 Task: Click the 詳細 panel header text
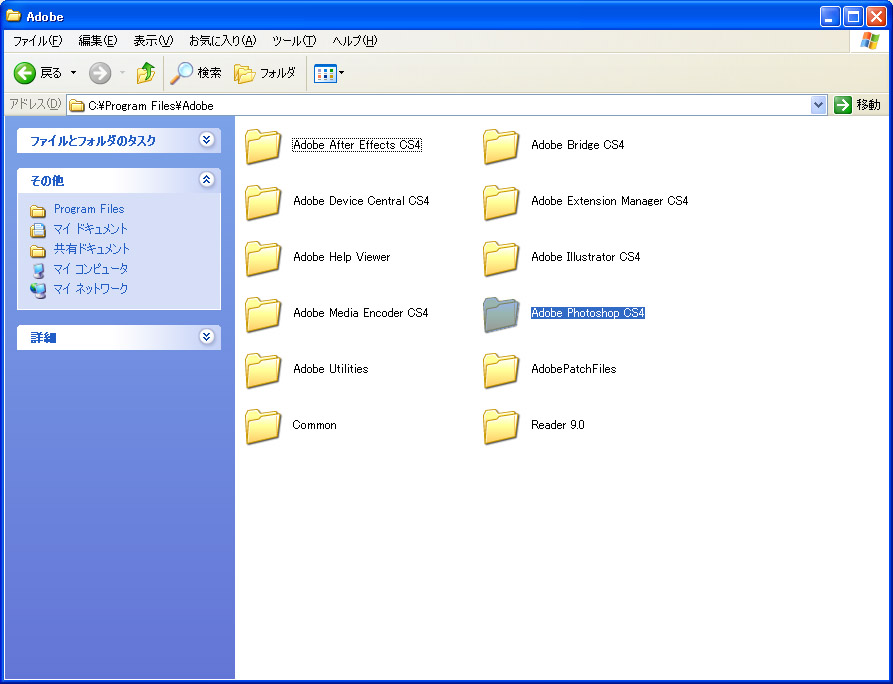click(x=43, y=338)
